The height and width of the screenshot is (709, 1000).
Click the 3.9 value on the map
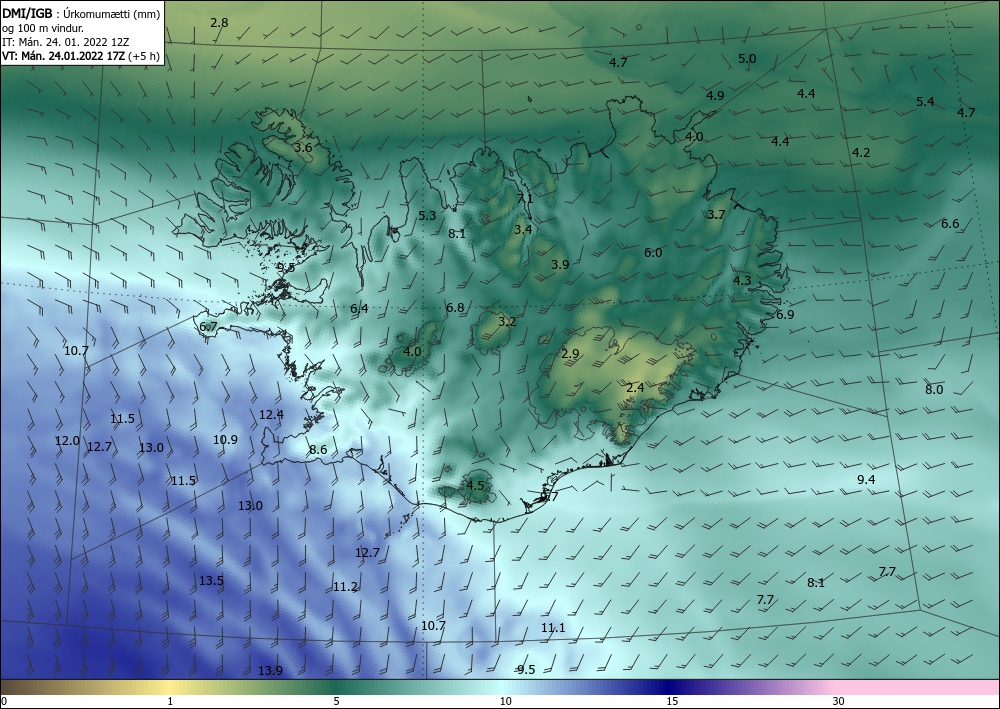pyautogui.click(x=560, y=265)
